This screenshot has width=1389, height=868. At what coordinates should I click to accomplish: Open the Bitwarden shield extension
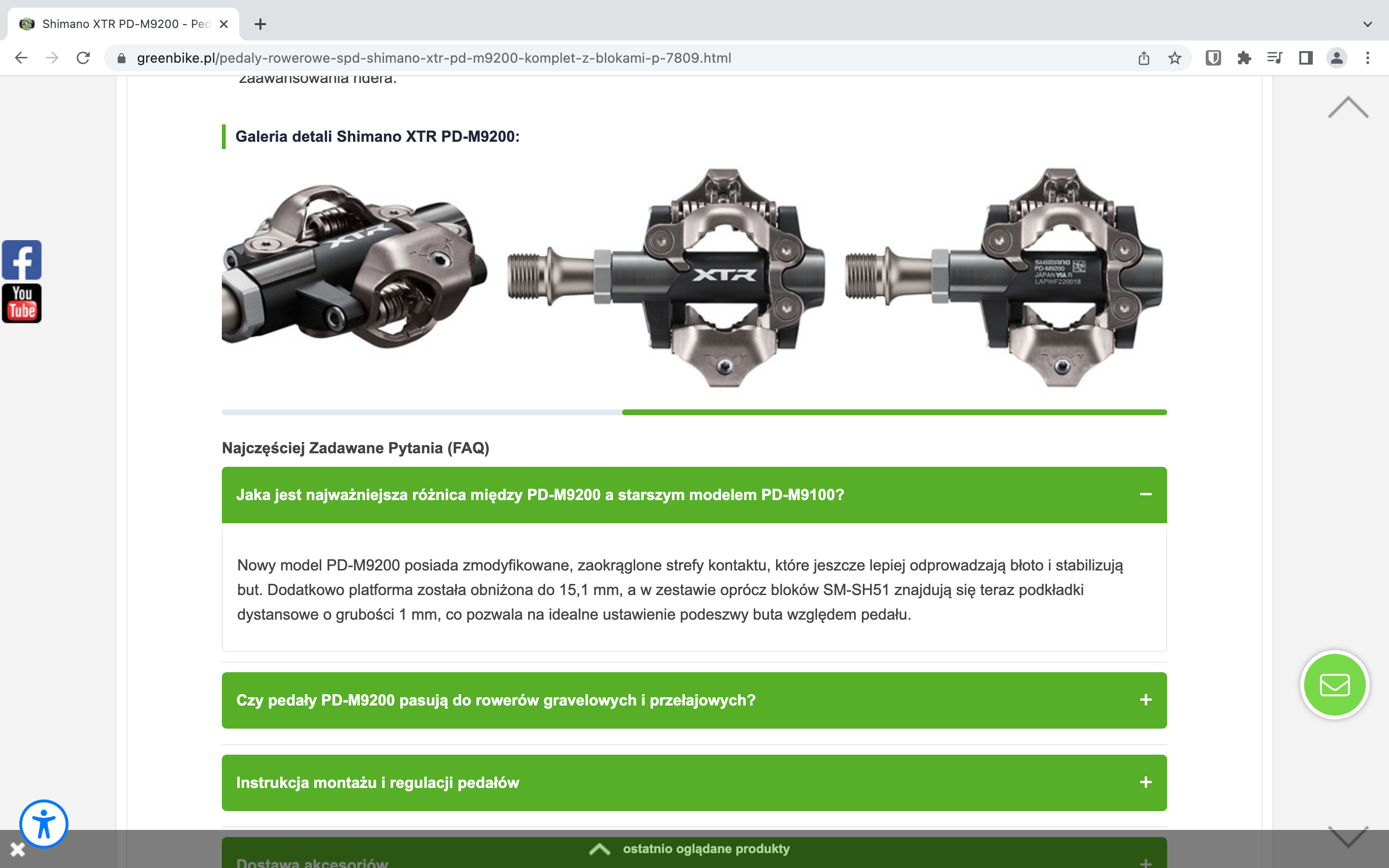coord(1213,58)
